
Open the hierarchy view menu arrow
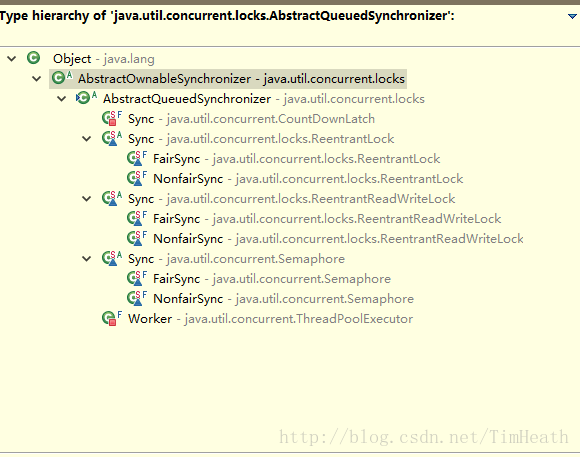click(x=572, y=16)
